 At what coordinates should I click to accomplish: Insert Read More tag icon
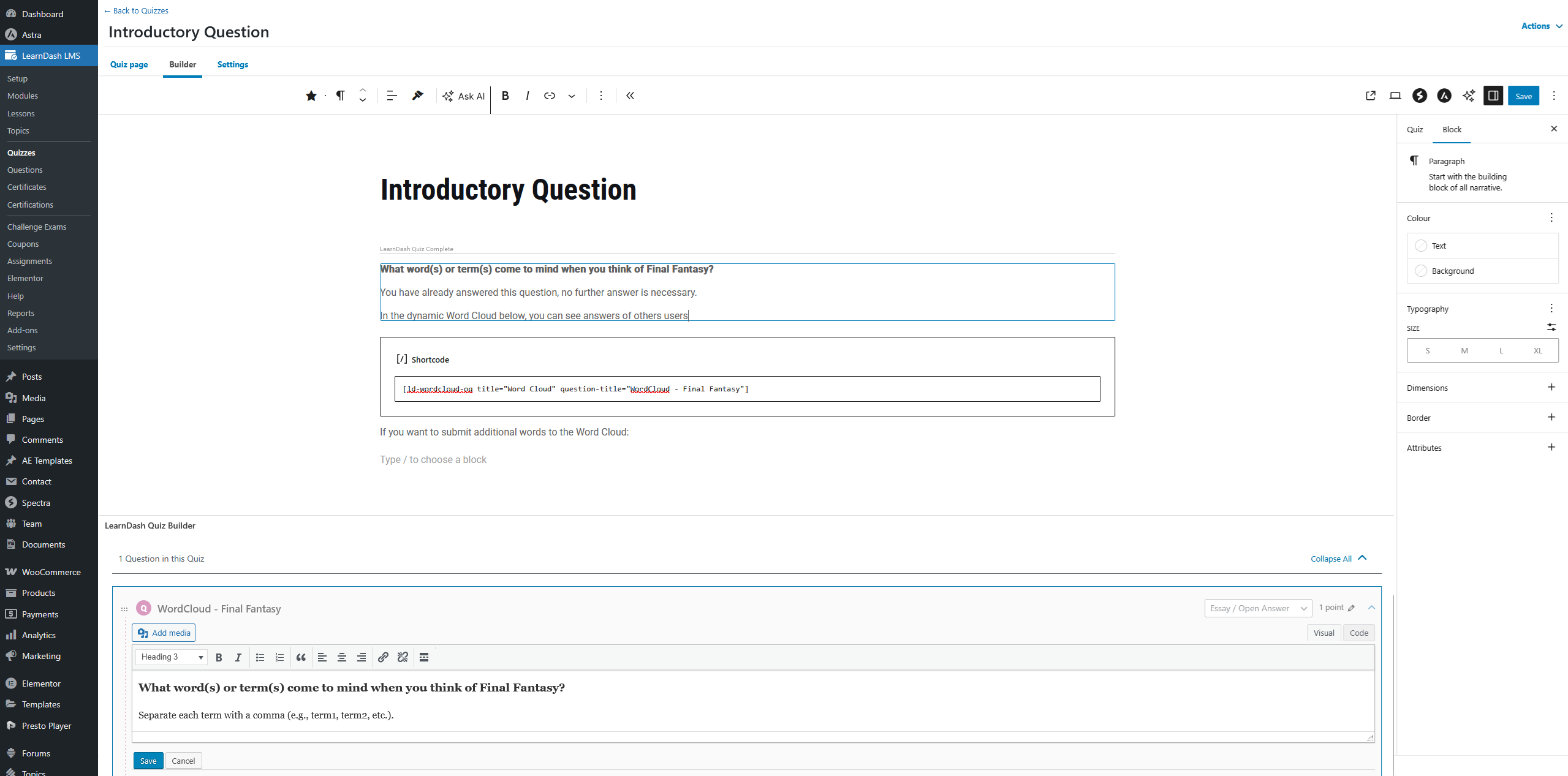click(424, 657)
